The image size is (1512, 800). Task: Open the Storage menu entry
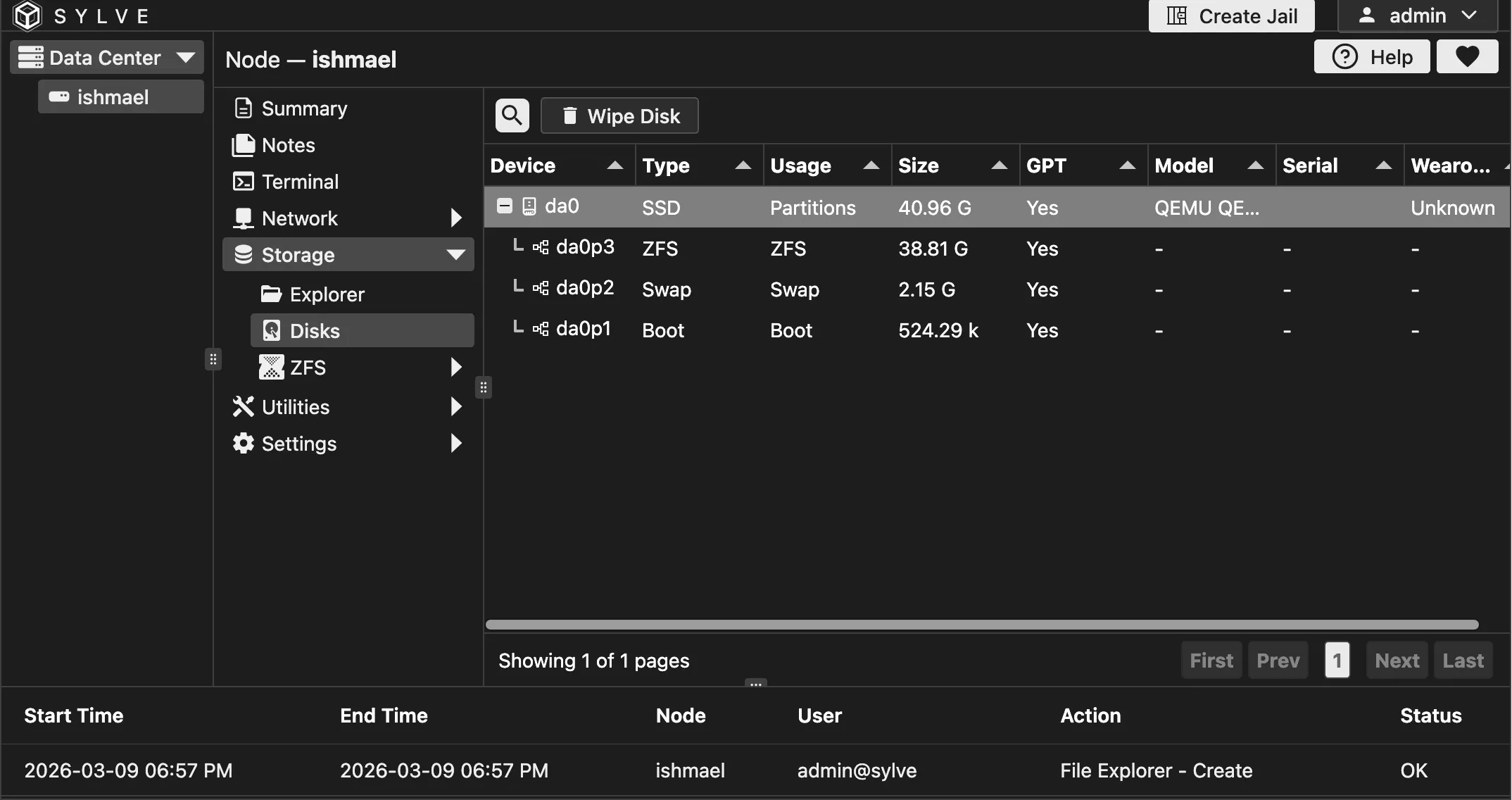(297, 254)
